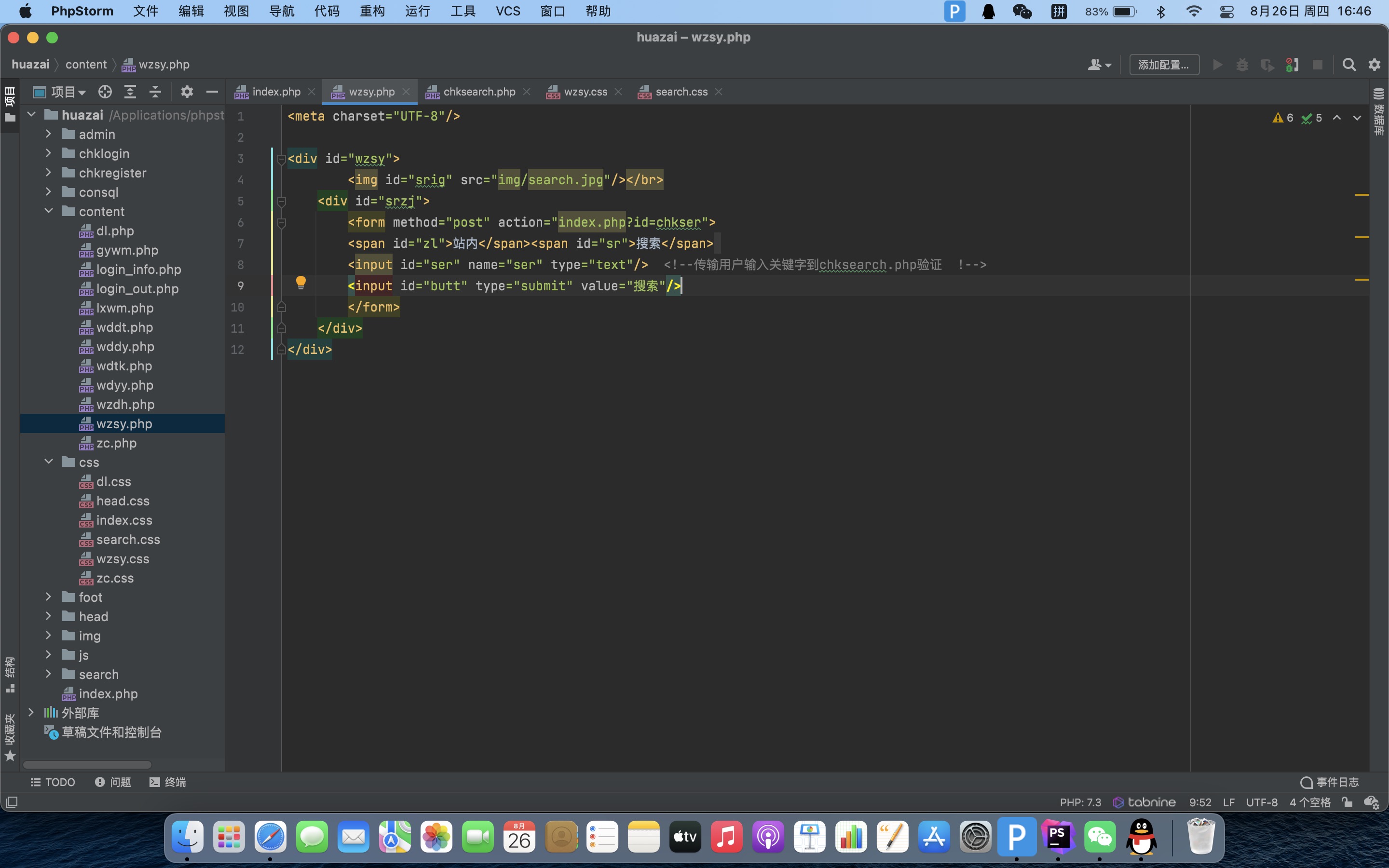
Task: Open the Tabnine status bar widget
Action: click(1144, 802)
